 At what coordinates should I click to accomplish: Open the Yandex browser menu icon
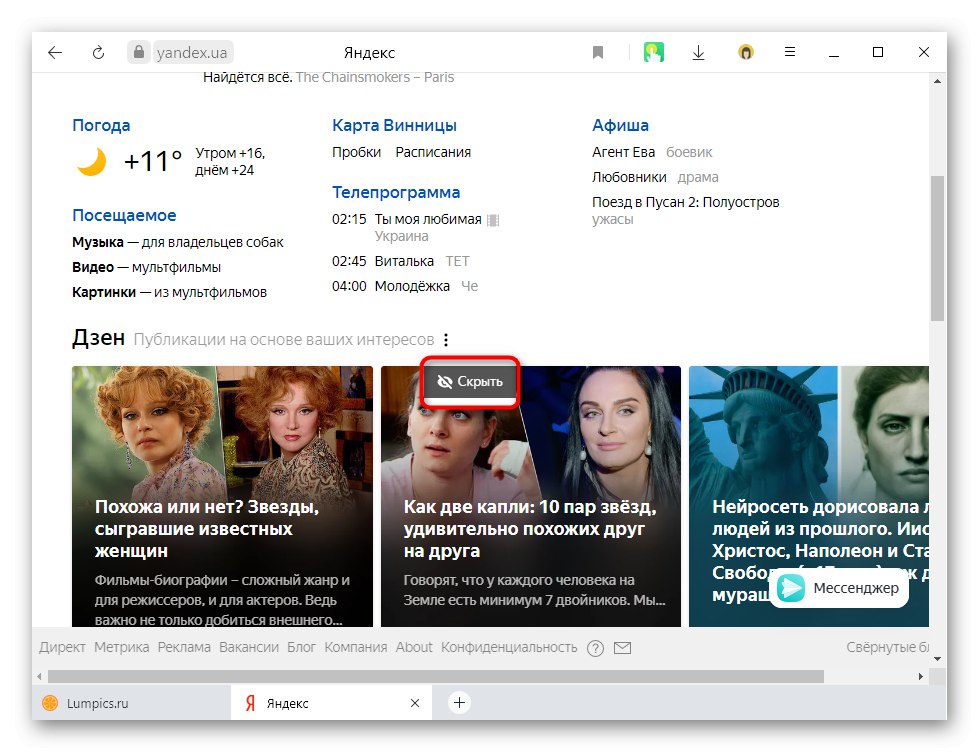pos(789,52)
